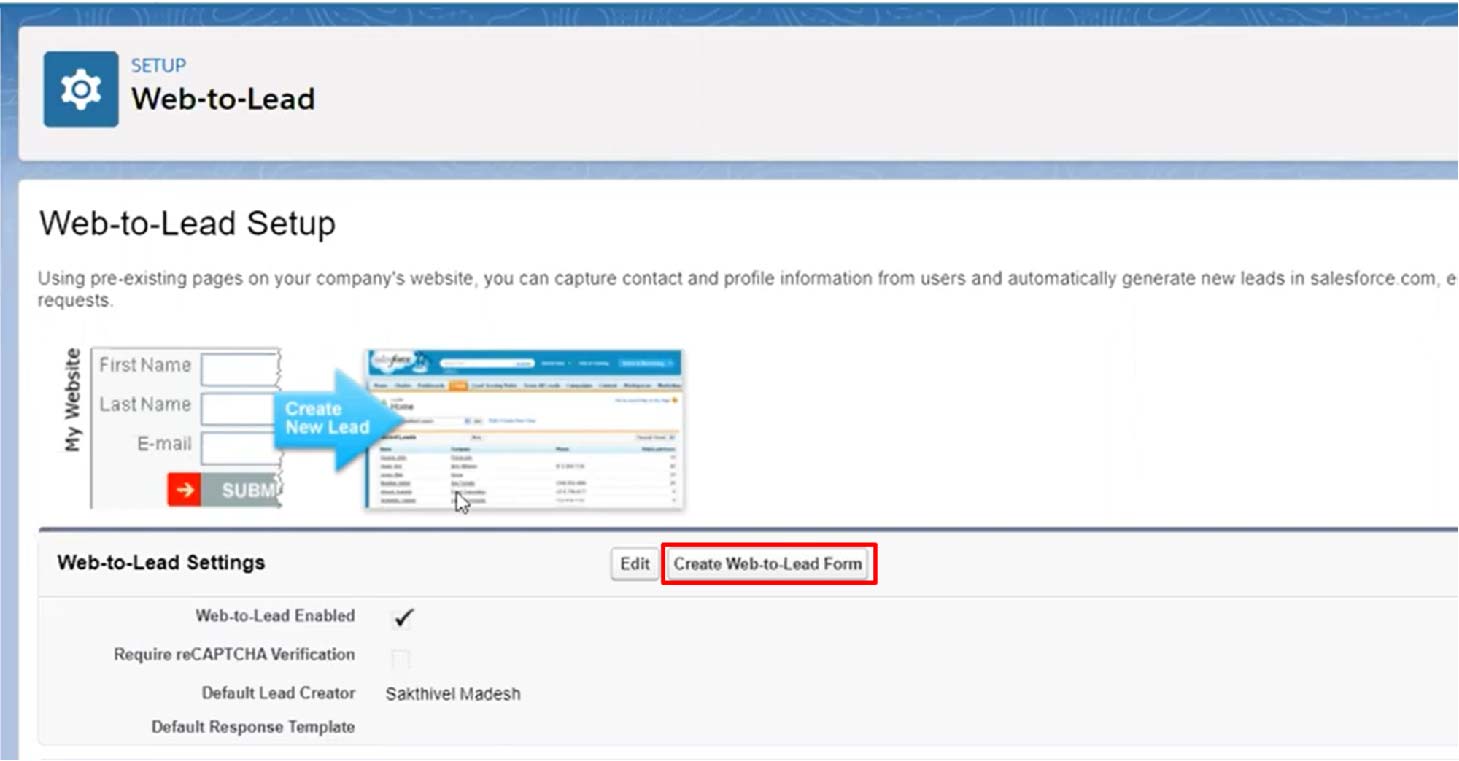Click the Last Name box in illustration
Image resolution: width=1459 pixels, height=761 pixels.
pos(240,408)
